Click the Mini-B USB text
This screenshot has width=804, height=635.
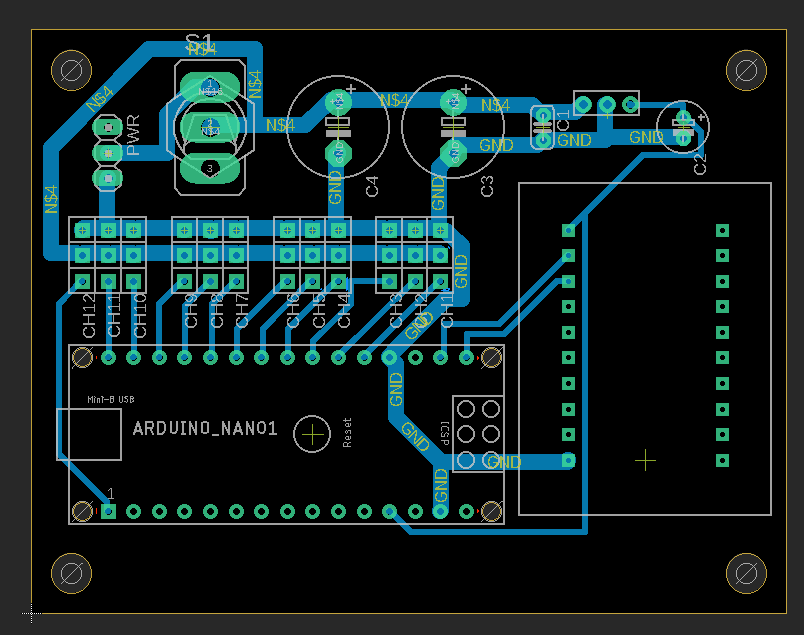click(x=111, y=400)
